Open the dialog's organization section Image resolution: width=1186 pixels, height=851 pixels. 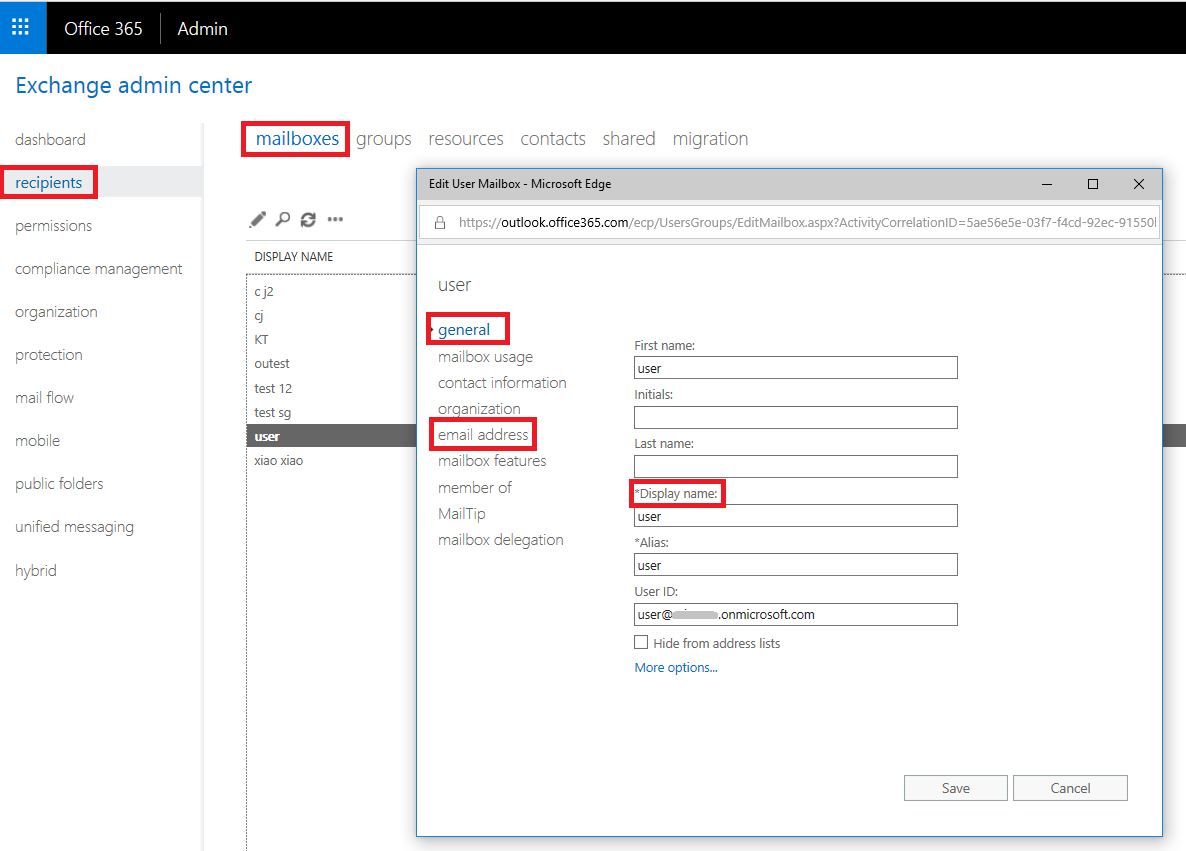point(479,409)
